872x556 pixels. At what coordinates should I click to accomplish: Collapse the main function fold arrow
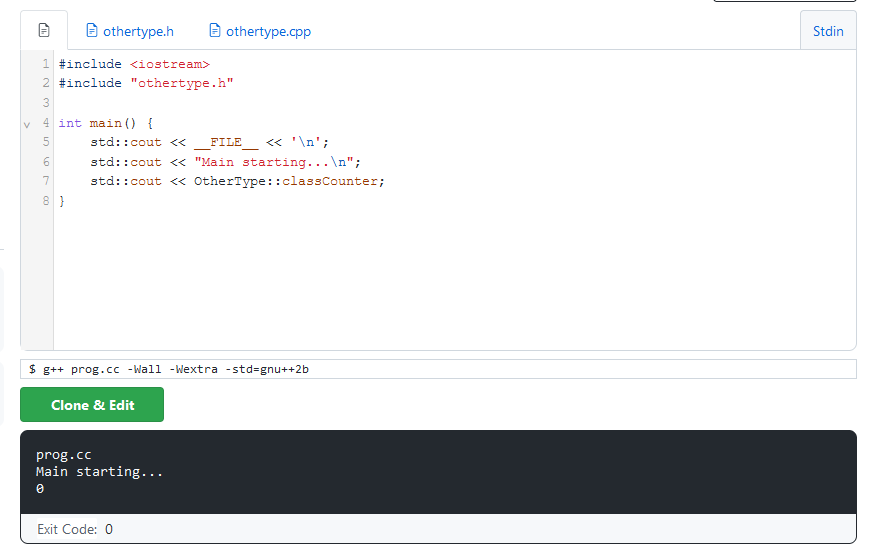[x=26, y=124]
